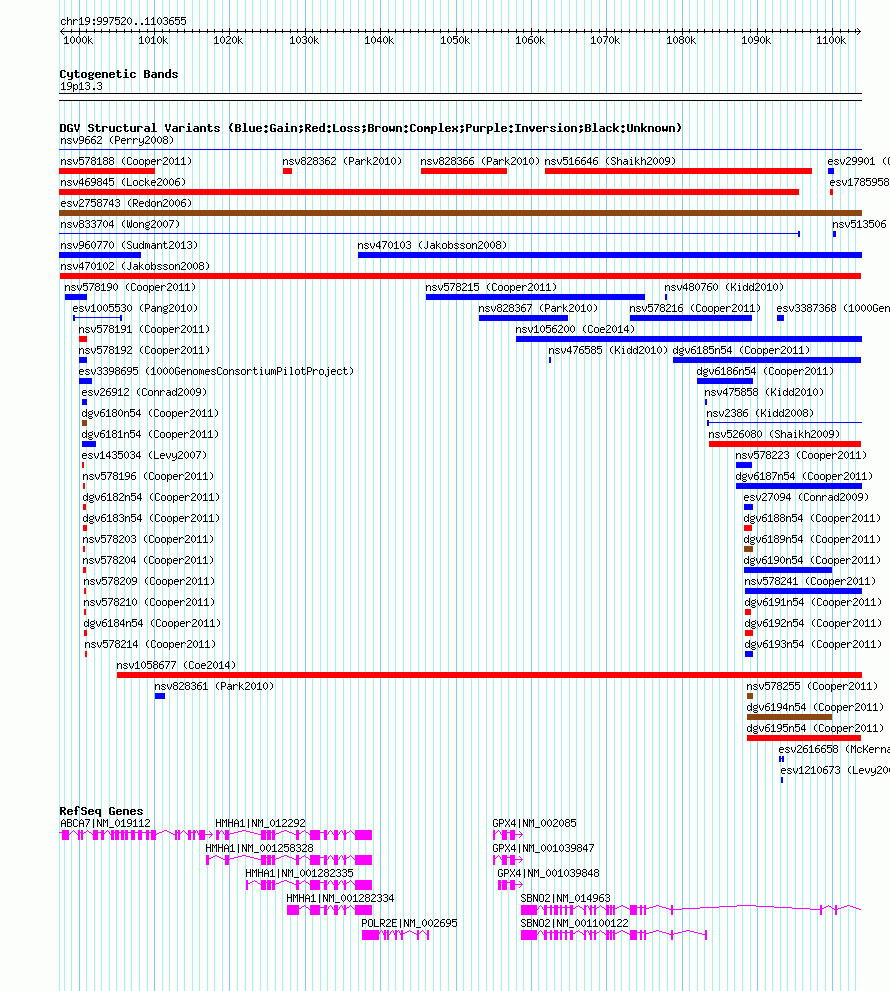Click esv3398695 1000GenomesConsortiumPilotProject label
The image size is (890, 991).
pyautogui.click(x=216, y=371)
